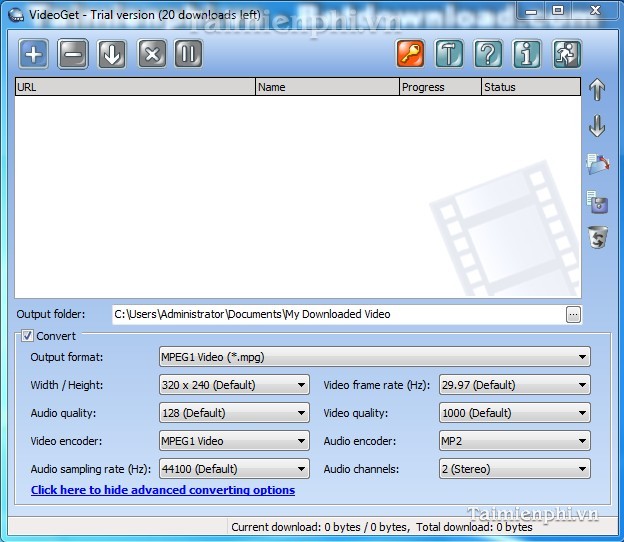Open the Audio encoder dropdown
Viewport: 624px width, 542px height.
point(515,441)
